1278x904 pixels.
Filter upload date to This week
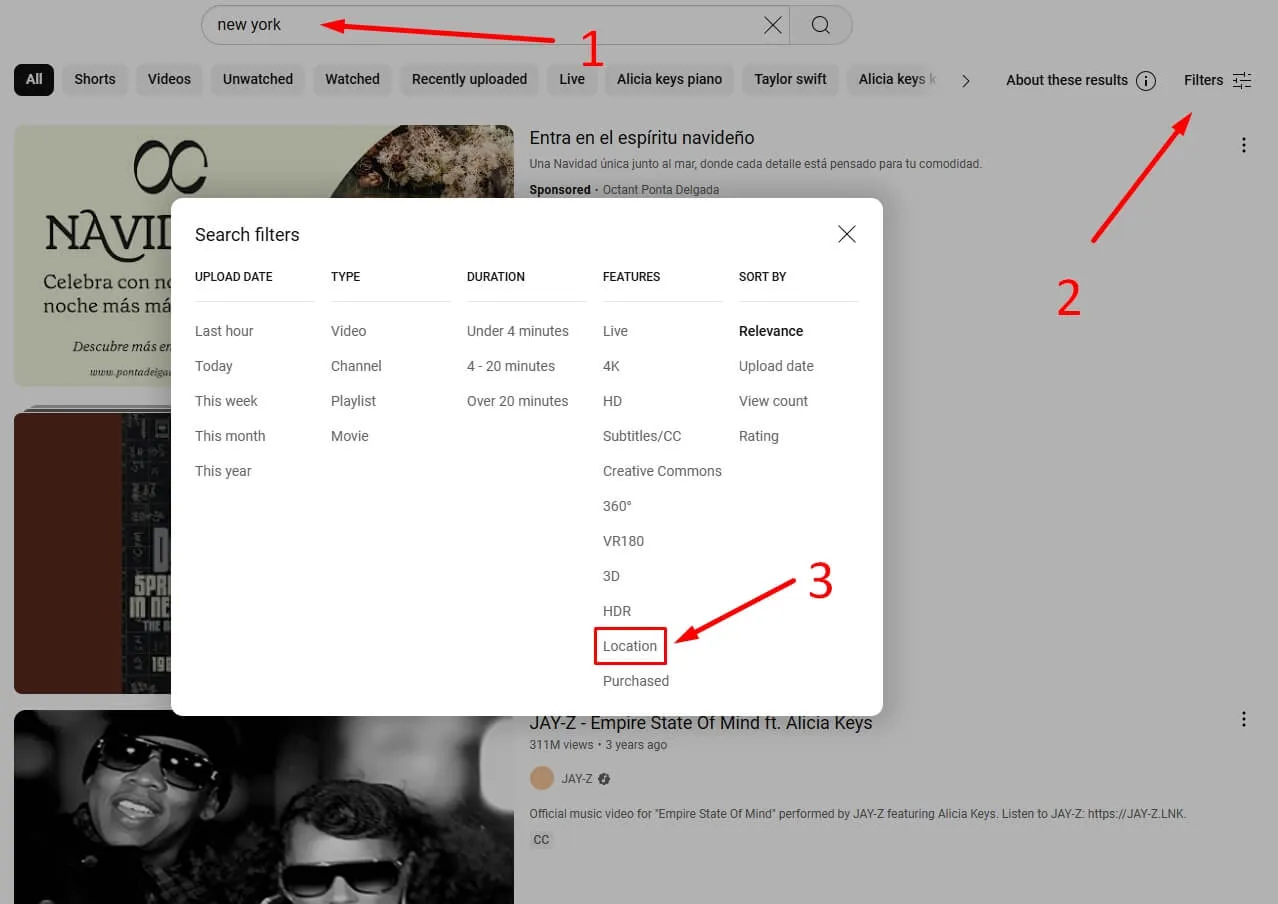click(226, 401)
